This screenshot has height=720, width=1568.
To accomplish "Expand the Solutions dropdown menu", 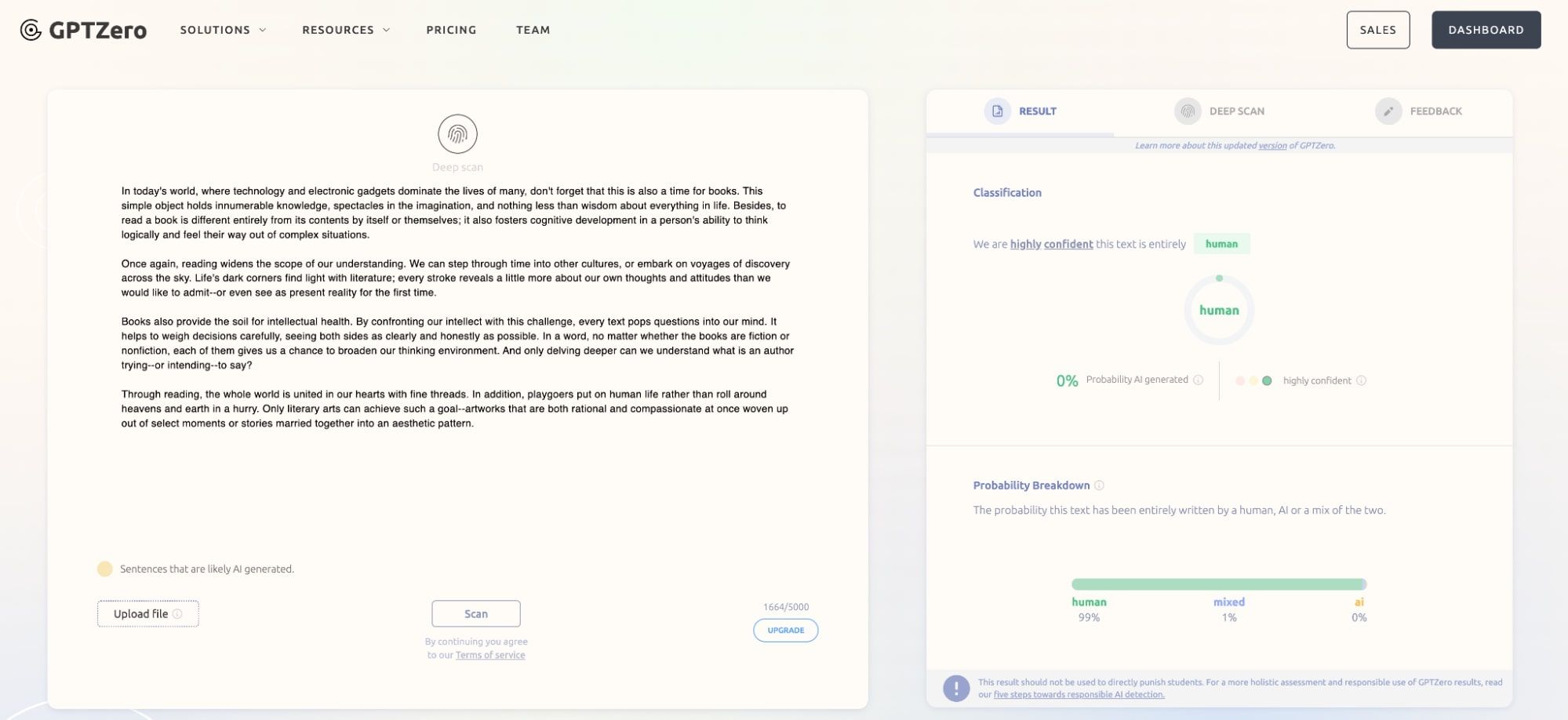I will [x=223, y=30].
